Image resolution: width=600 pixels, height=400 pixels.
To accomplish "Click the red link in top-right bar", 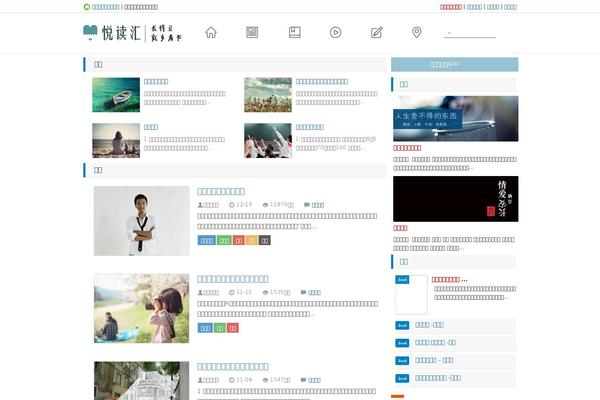I will coord(451,7).
